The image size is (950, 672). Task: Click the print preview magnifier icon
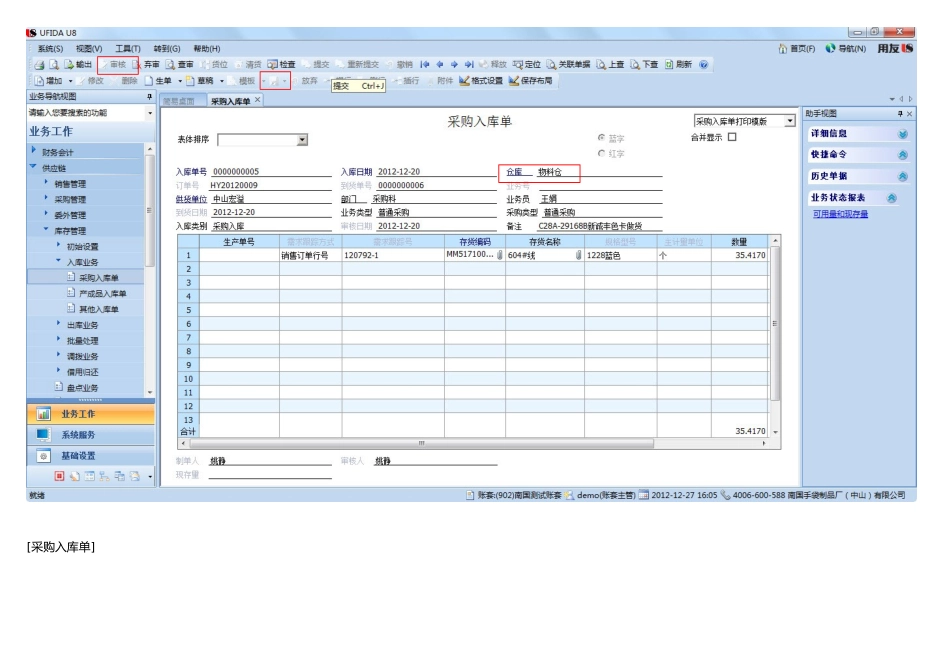(x=54, y=65)
